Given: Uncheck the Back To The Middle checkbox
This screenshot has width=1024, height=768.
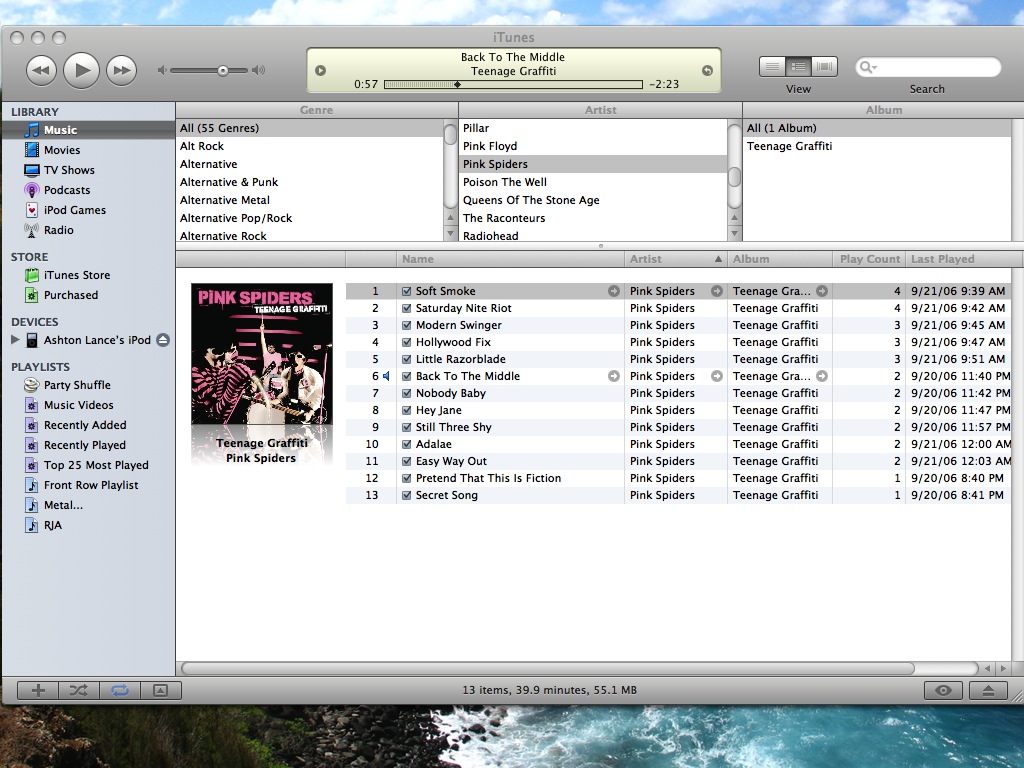Looking at the screenshot, I should click(406, 376).
